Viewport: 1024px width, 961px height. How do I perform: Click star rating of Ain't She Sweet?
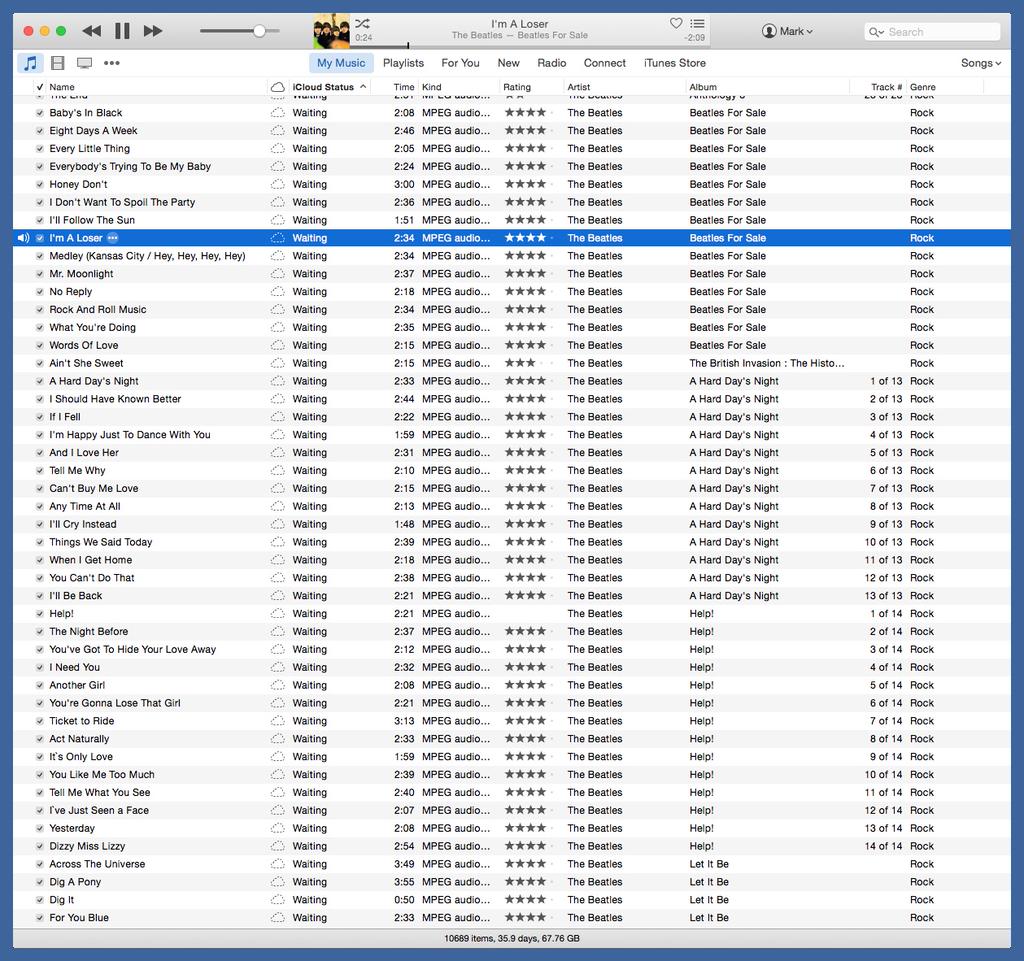coord(527,363)
